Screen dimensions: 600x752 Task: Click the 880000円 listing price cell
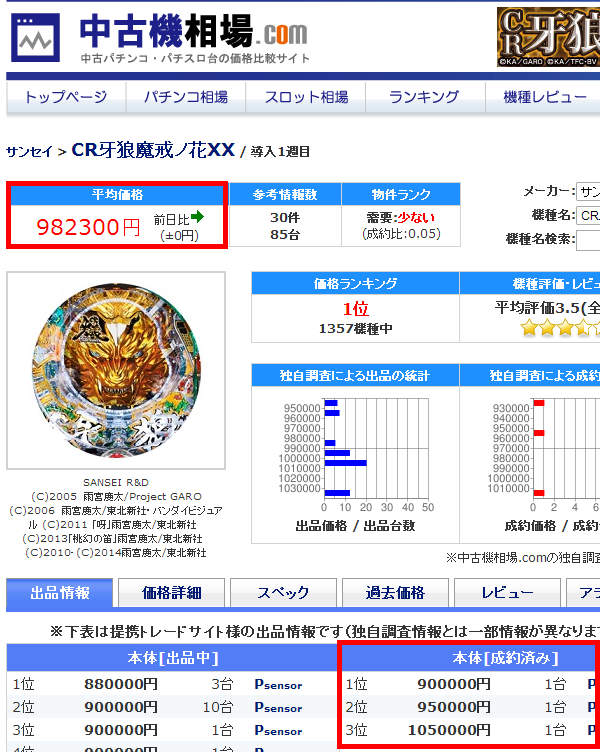121,684
